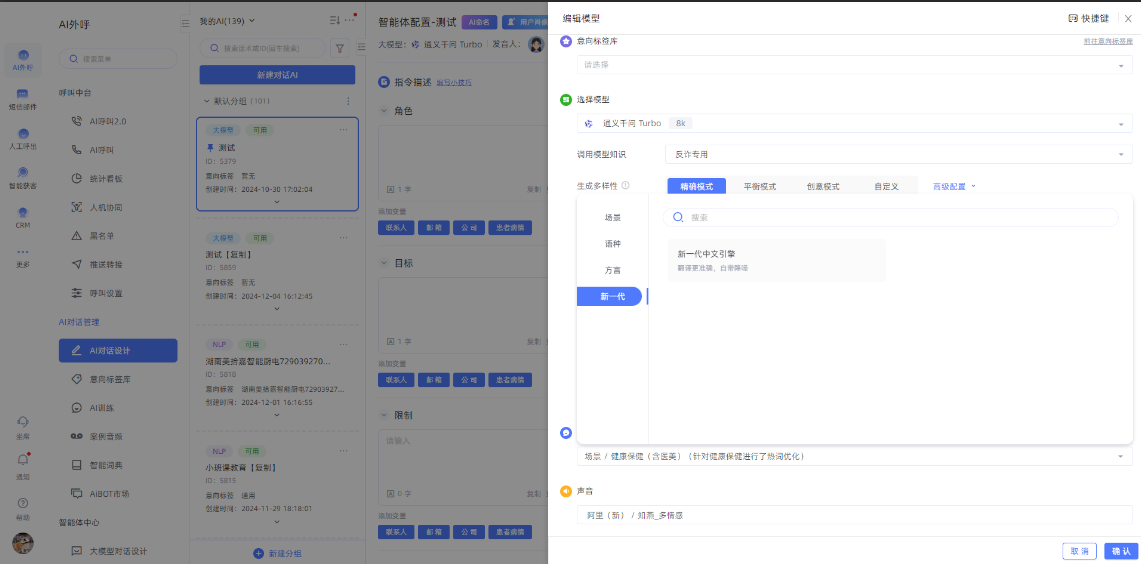Open the 选择模型 通义千问 Turbo dropdown

(x=854, y=123)
